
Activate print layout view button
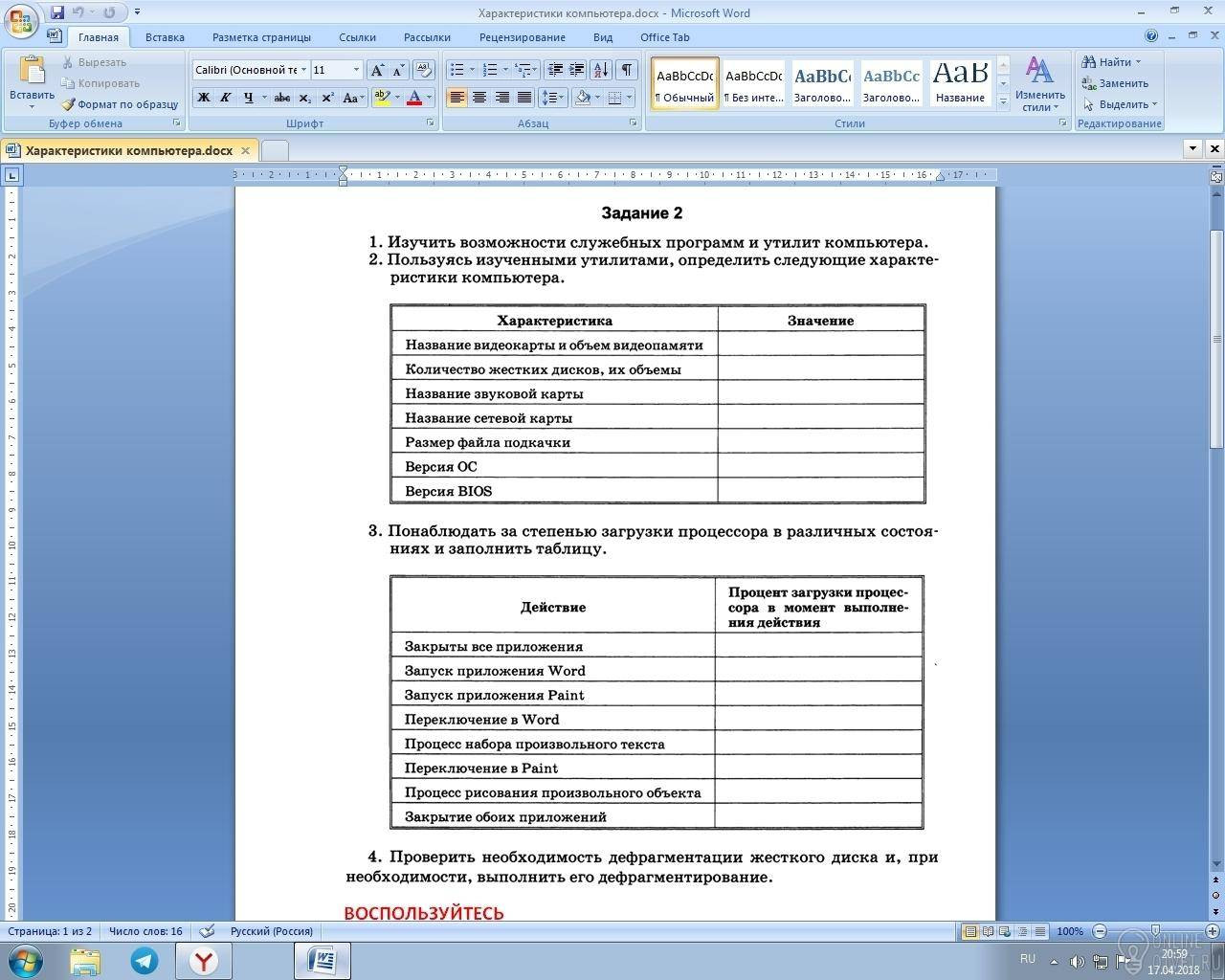970,931
